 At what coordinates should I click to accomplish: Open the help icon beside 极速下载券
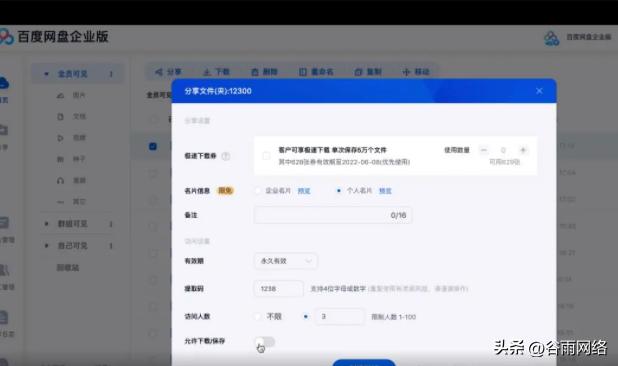(226, 156)
